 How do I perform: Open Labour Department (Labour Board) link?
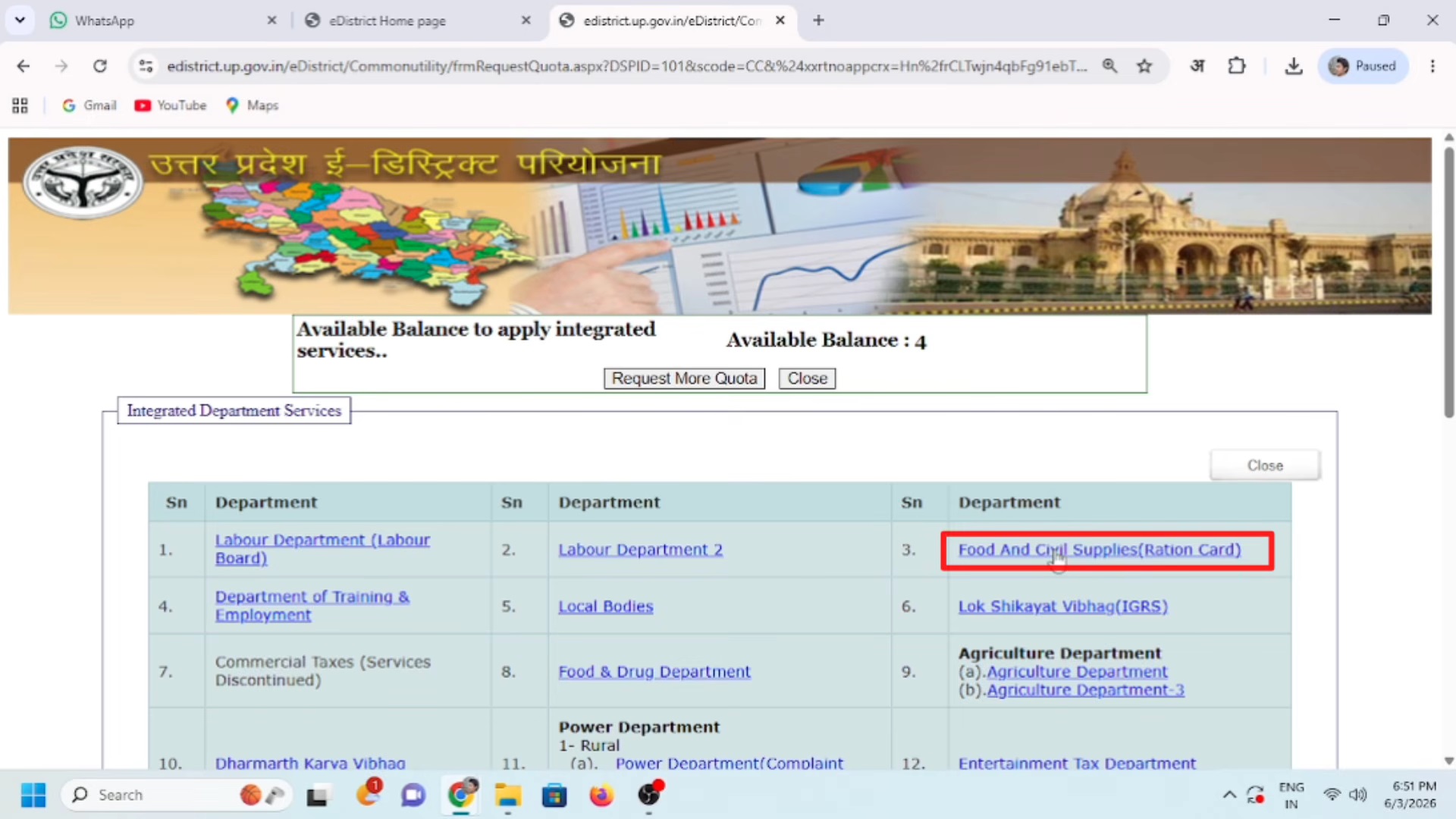click(322, 549)
